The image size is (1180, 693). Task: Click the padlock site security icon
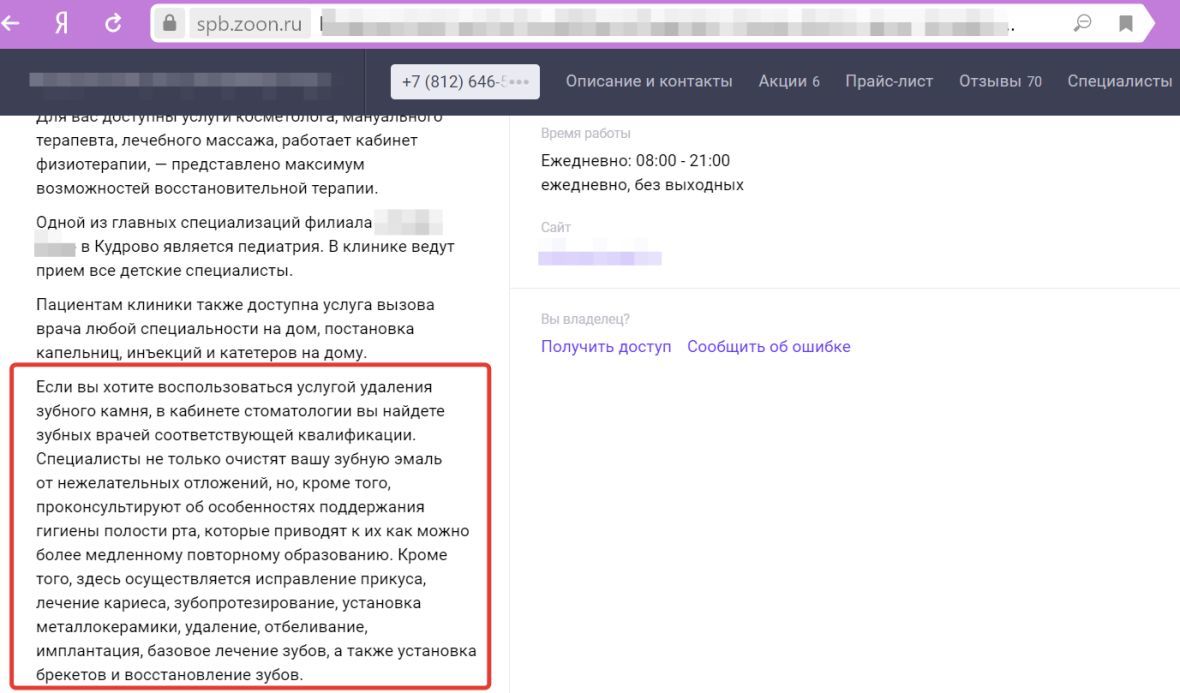point(169,22)
